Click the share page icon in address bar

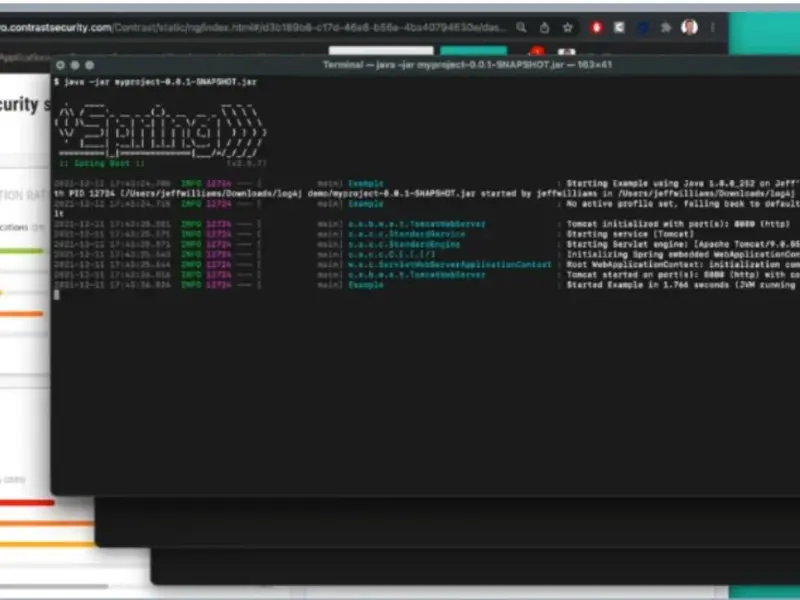coord(544,28)
